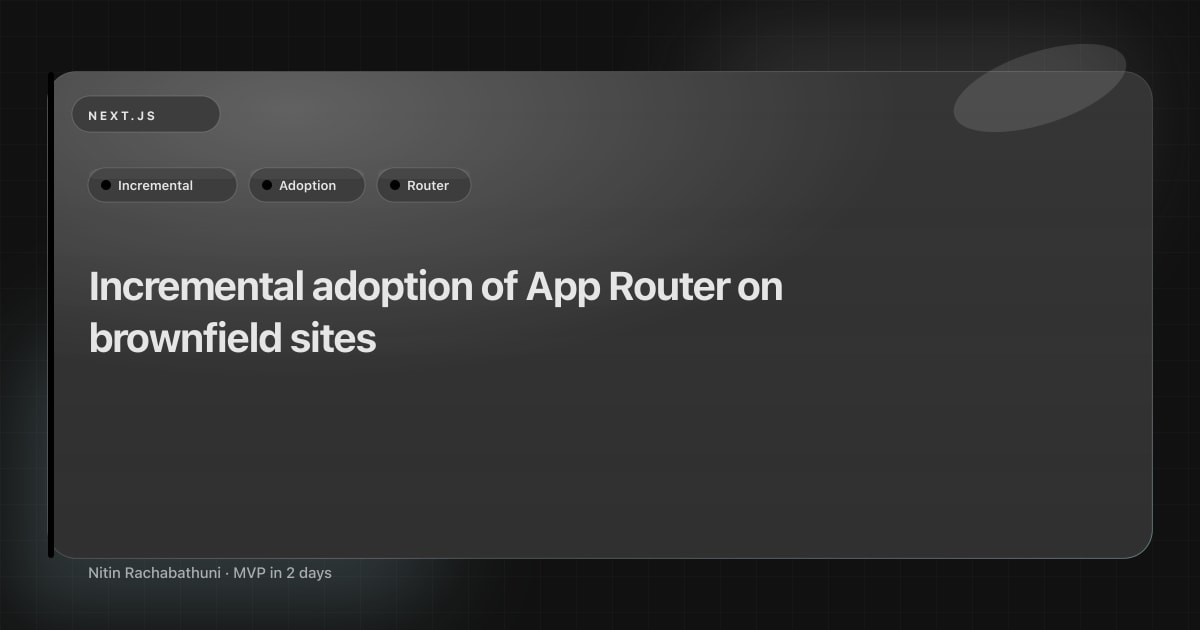Click the dot icon in the Incremental tag
The height and width of the screenshot is (630, 1200).
pyautogui.click(x=106, y=185)
